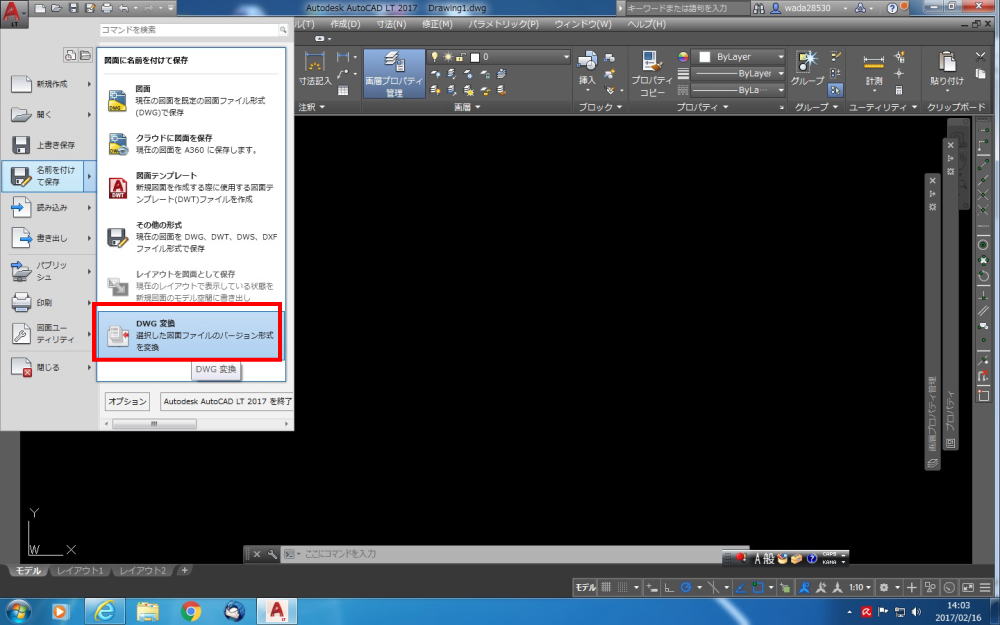The image size is (1000, 625).
Task: Switch to the レイアウト1 tab
Action: [79, 570]
